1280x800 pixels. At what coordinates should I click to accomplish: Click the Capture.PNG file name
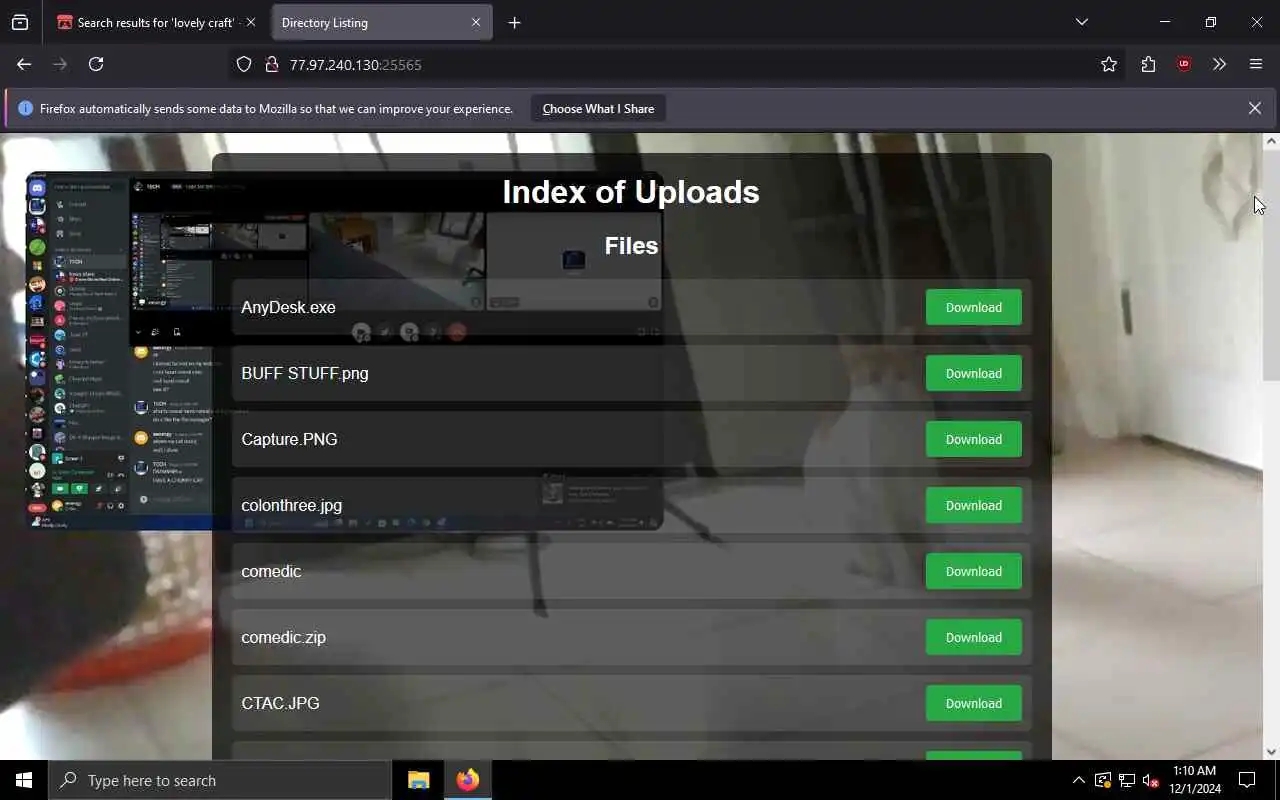pos(289,439)
